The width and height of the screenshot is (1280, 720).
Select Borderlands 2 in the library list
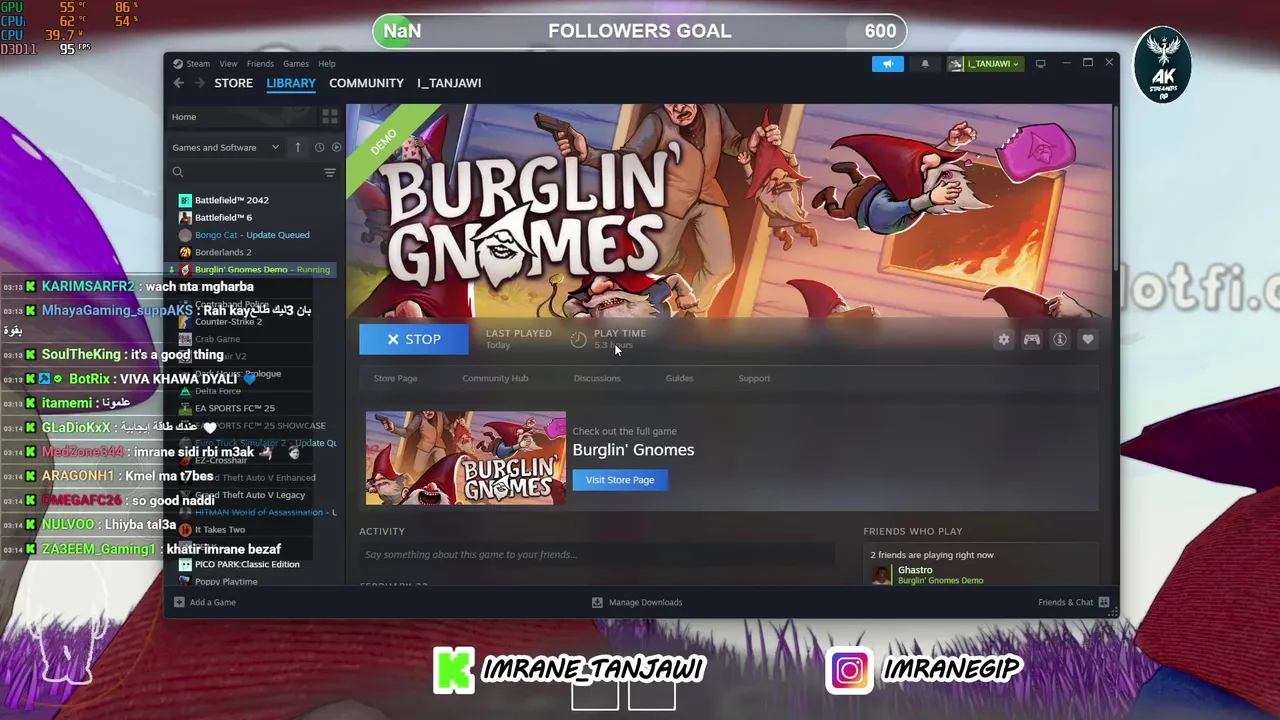click(223, 252)
